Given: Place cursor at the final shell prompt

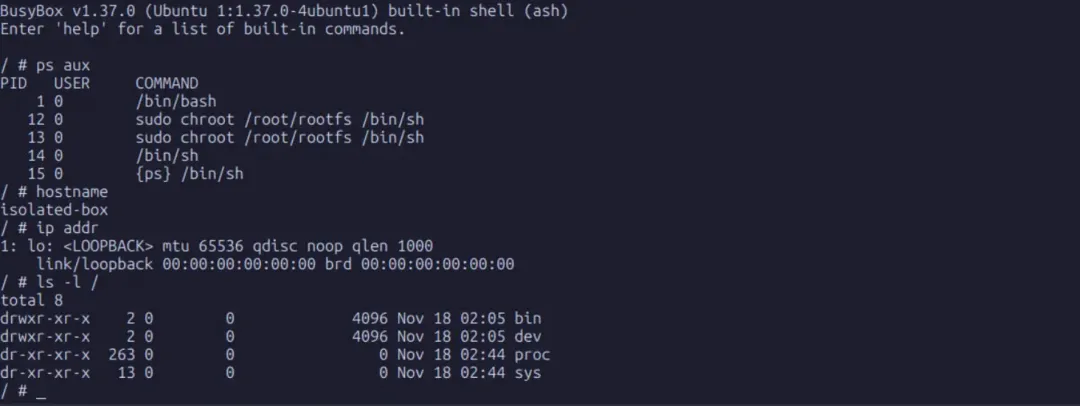Looking at the screenshot, I should [x=41, y=391].
